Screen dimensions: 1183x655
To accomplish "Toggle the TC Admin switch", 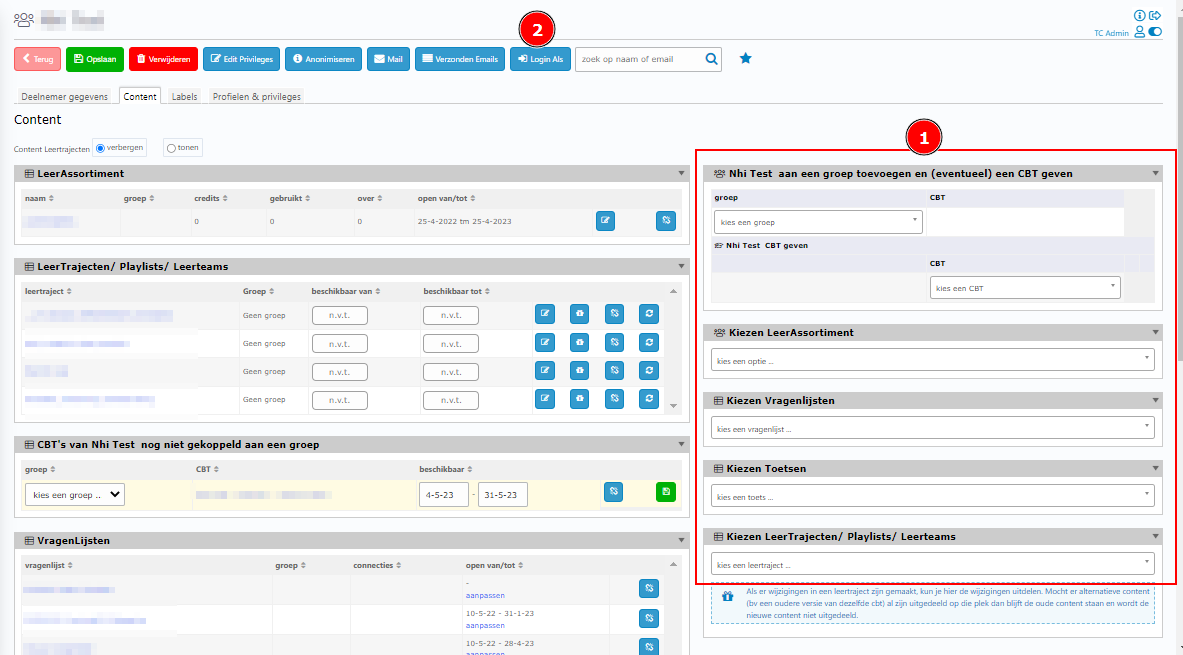I will (x=1156, y=33).
